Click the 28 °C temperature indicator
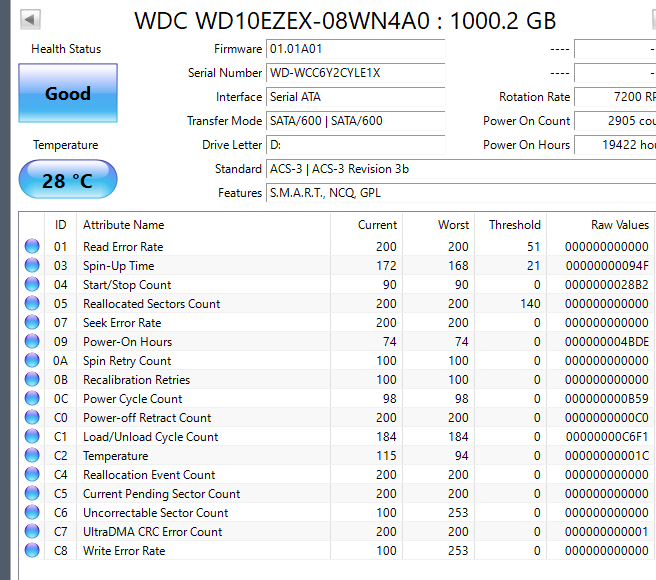656x580 pixels. tap(68, 179)
